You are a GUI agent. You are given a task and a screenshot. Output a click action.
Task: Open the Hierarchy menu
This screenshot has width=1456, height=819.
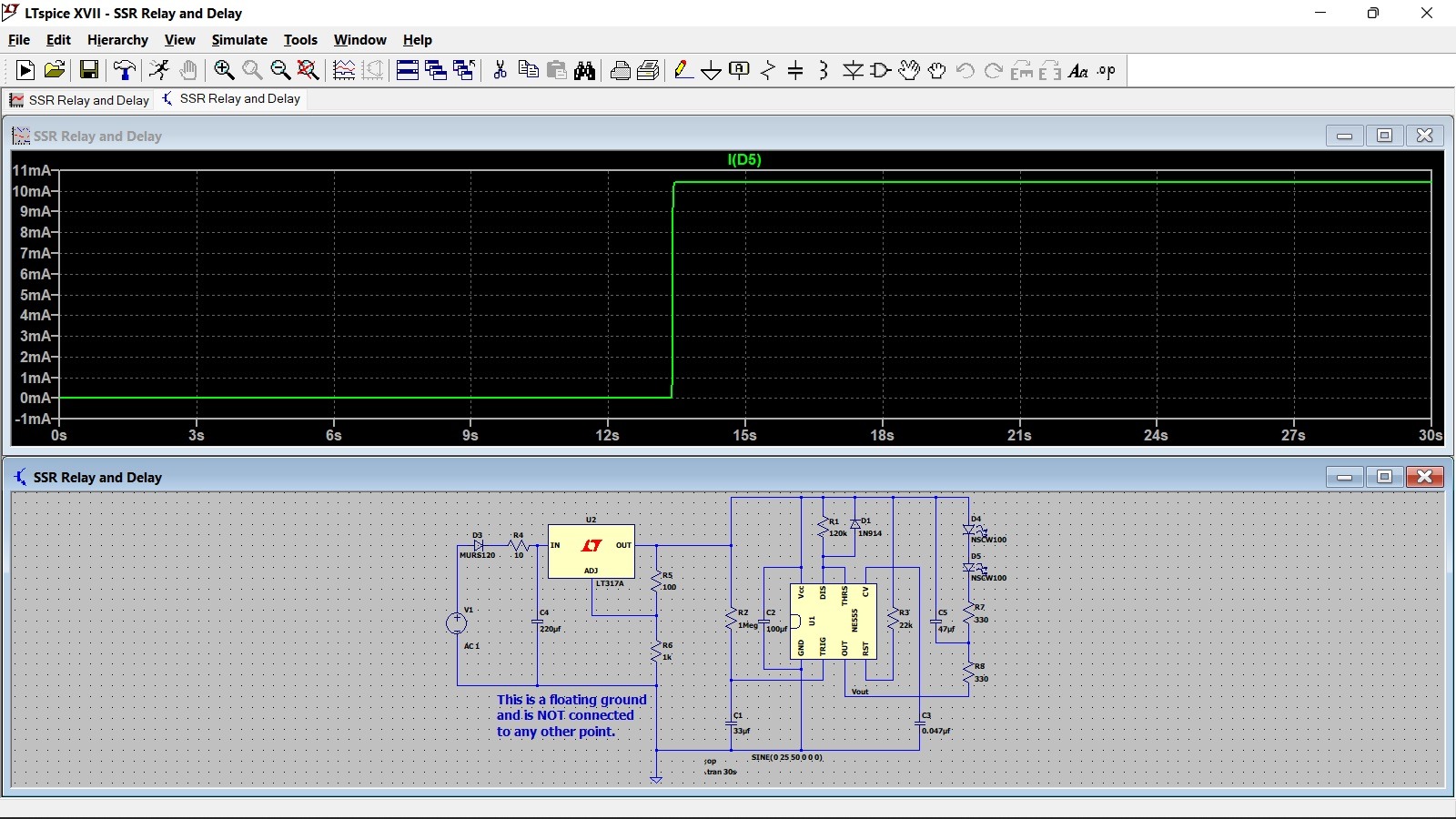click(117, 40)
